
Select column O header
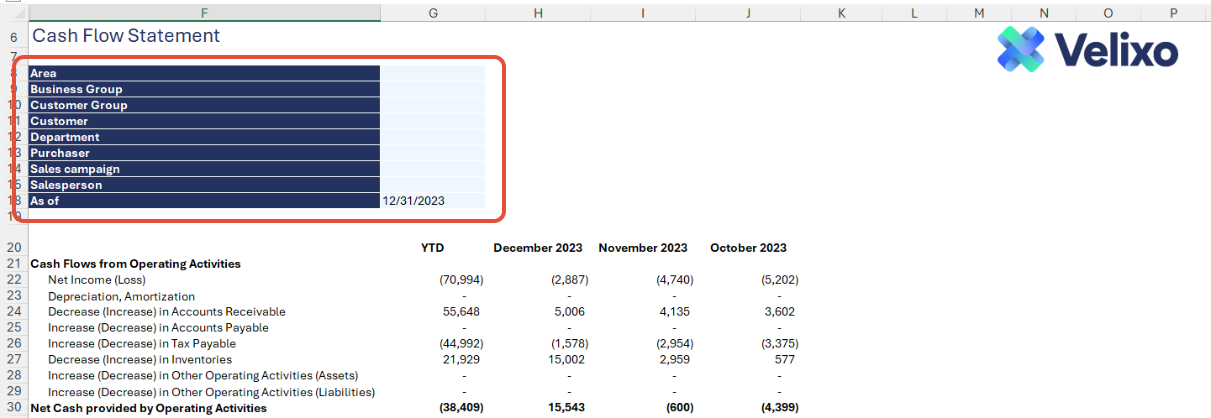click(1109, 12)
